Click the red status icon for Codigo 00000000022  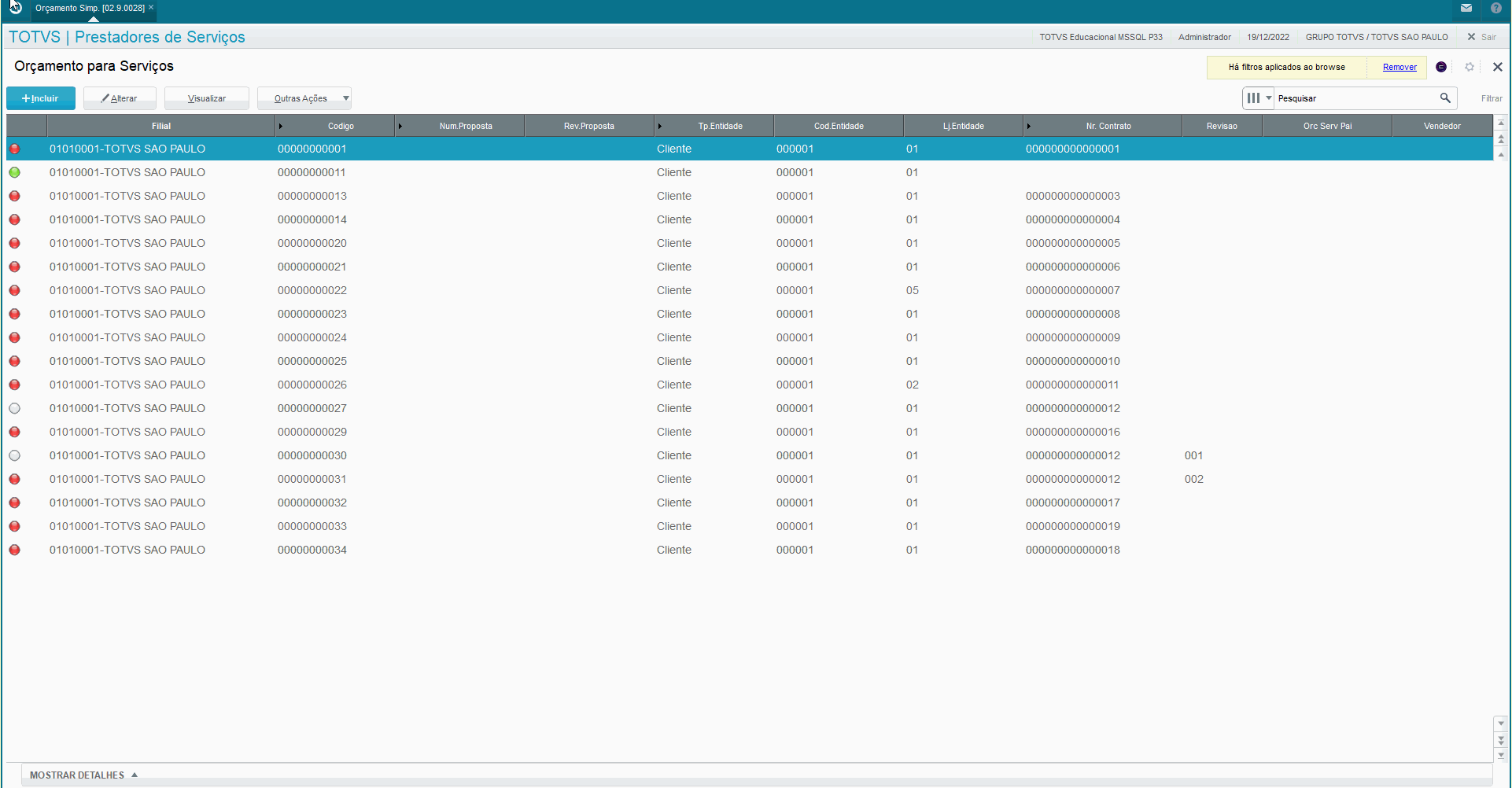[x=15, y=290]
